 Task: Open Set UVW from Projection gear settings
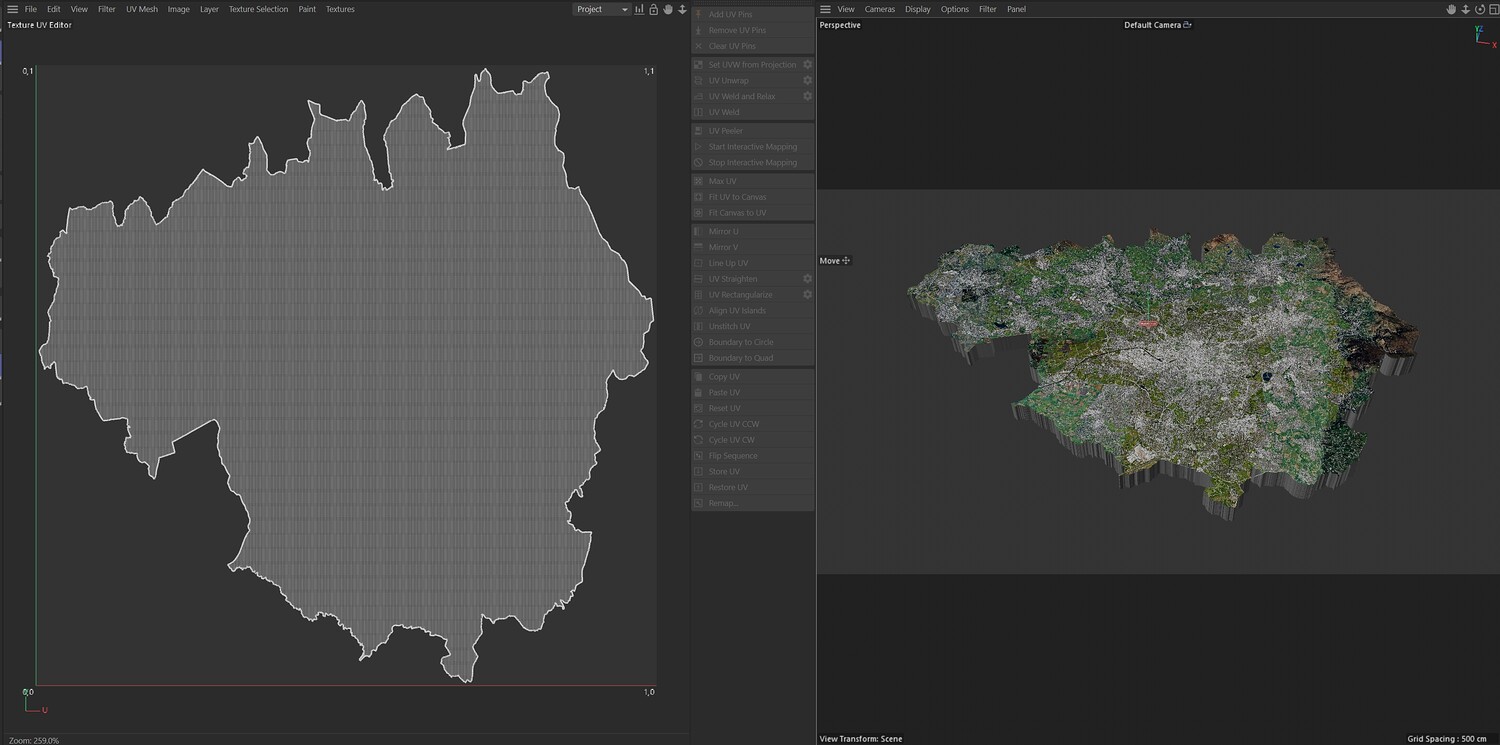(x=808, y=64)
